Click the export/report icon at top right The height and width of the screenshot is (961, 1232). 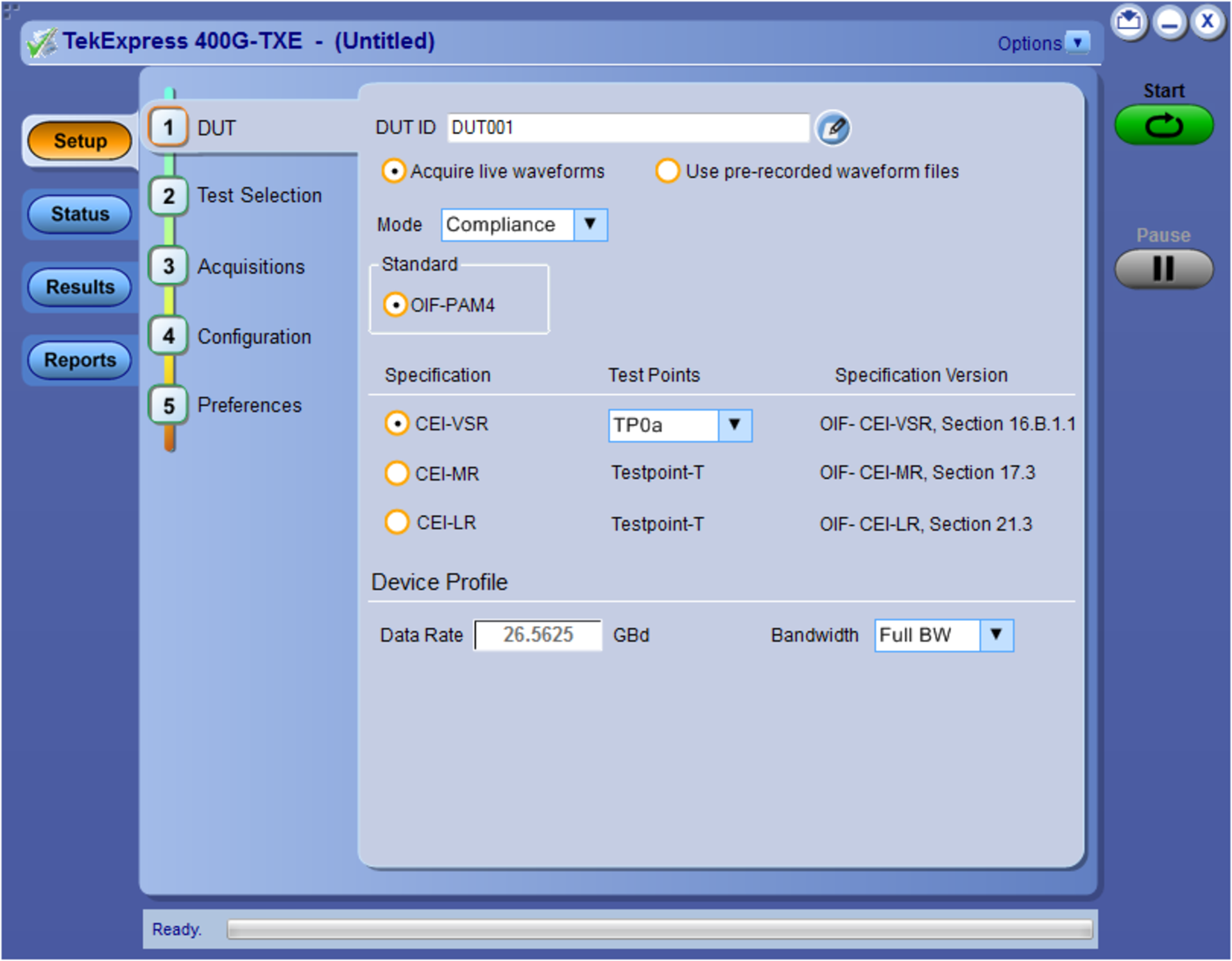(x=1129, y=21)
